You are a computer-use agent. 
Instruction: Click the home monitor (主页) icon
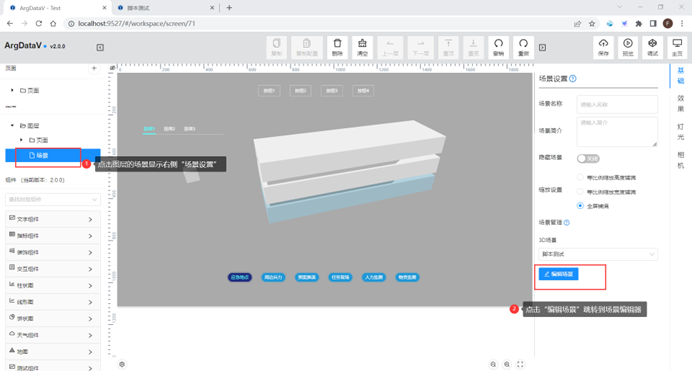(x=677, y=47)
